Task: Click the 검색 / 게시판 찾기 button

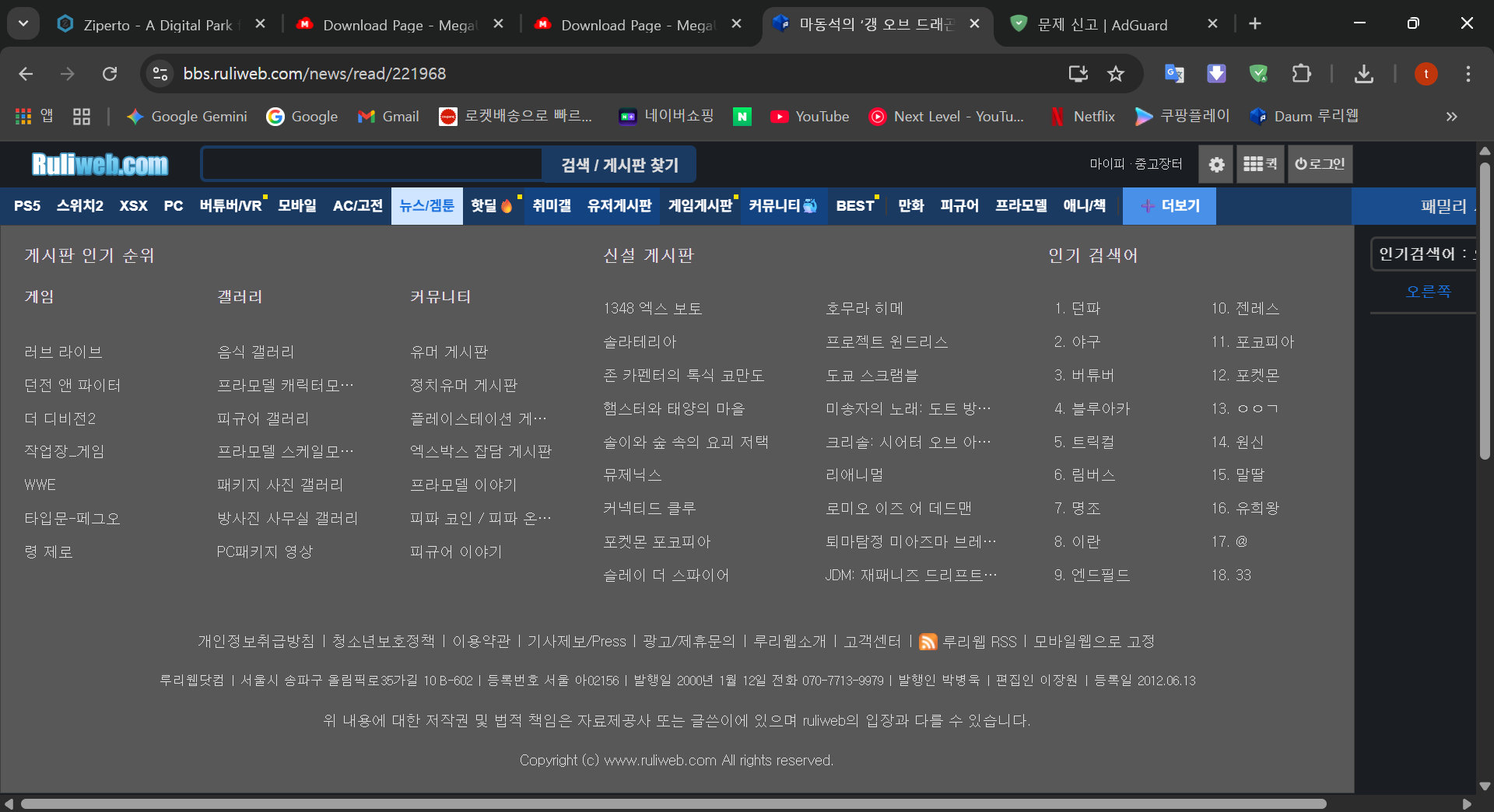Action: click(x=619, y=165)
